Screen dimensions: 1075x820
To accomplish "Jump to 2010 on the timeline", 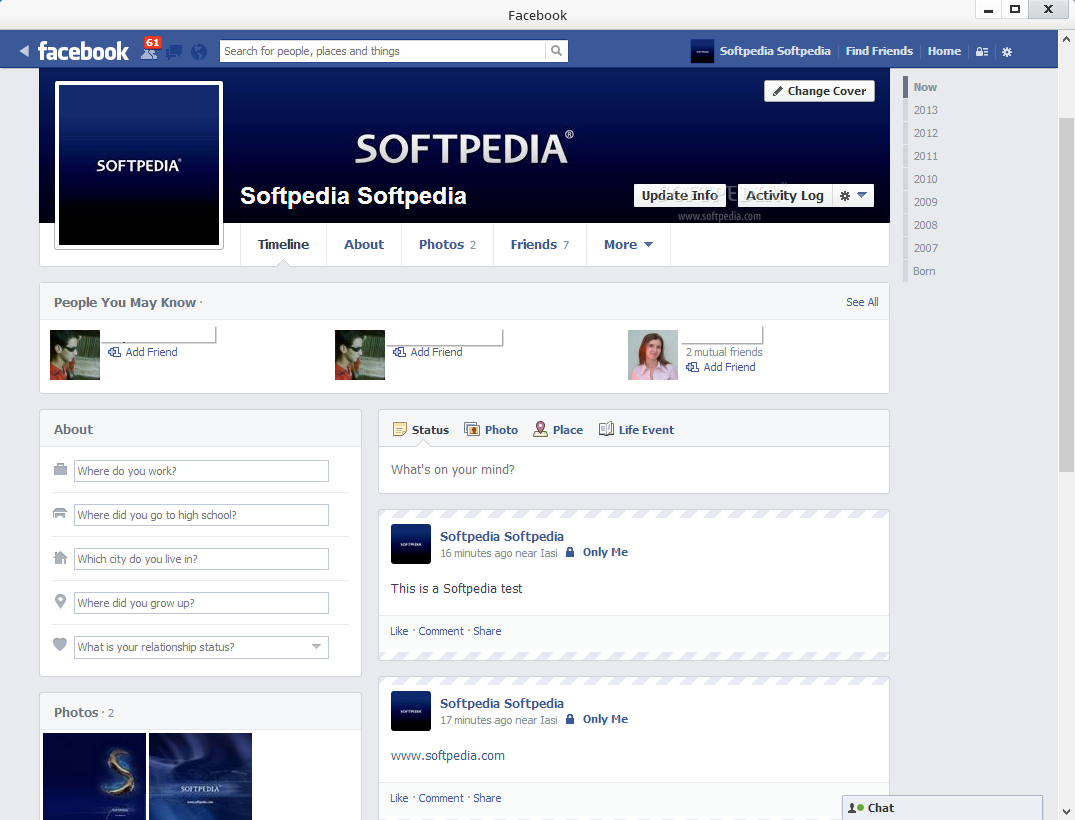I will [x=925, y=179].
